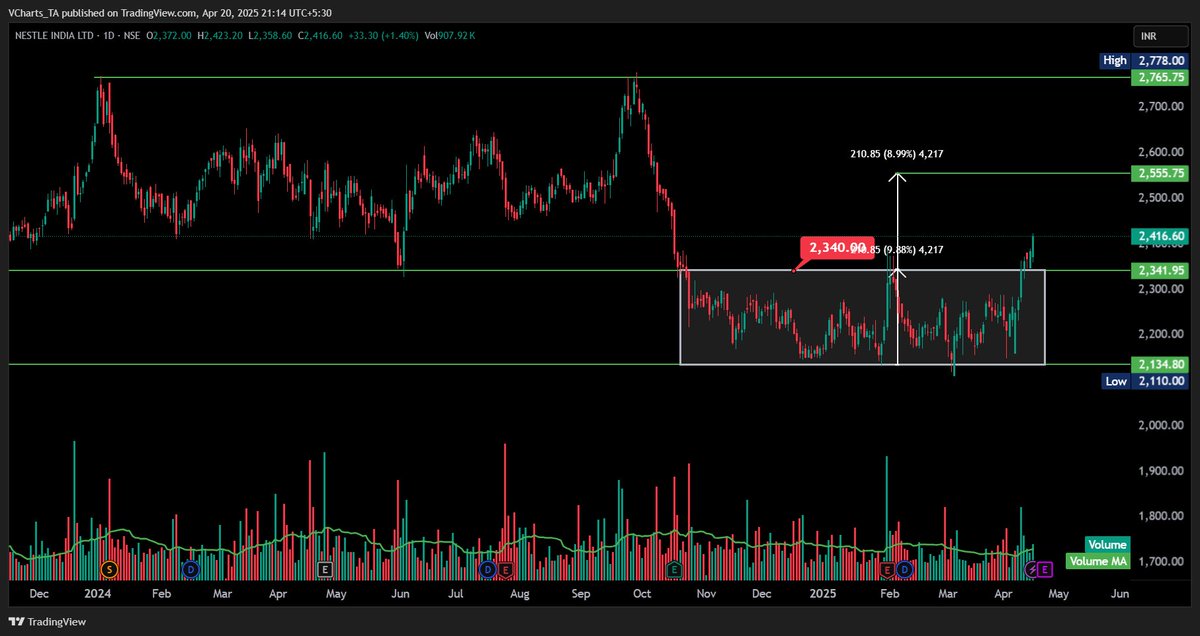The image size is (1200, 636).
Task: Open the dividend marker D near Feb 2025
Action: (x=904, y=569)
